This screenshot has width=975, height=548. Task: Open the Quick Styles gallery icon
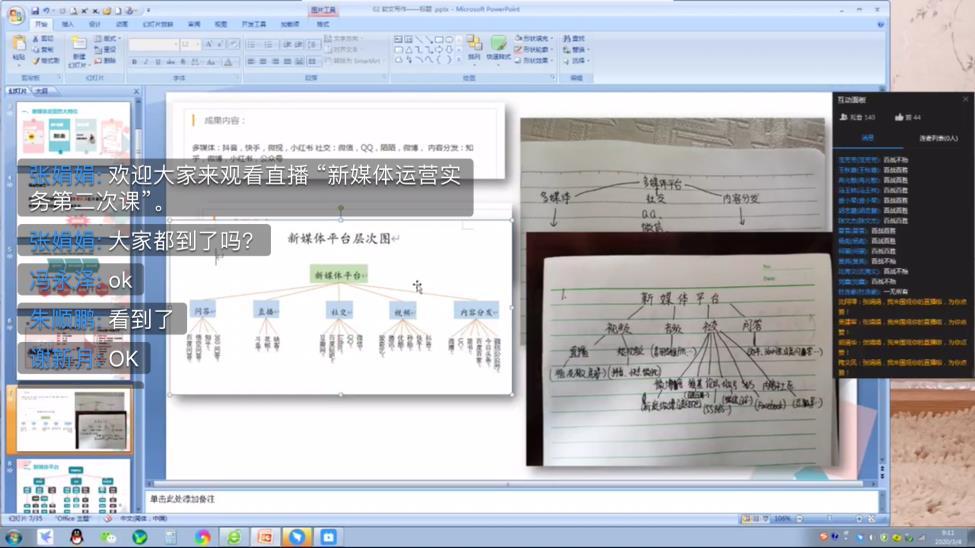tap(498, 47)
